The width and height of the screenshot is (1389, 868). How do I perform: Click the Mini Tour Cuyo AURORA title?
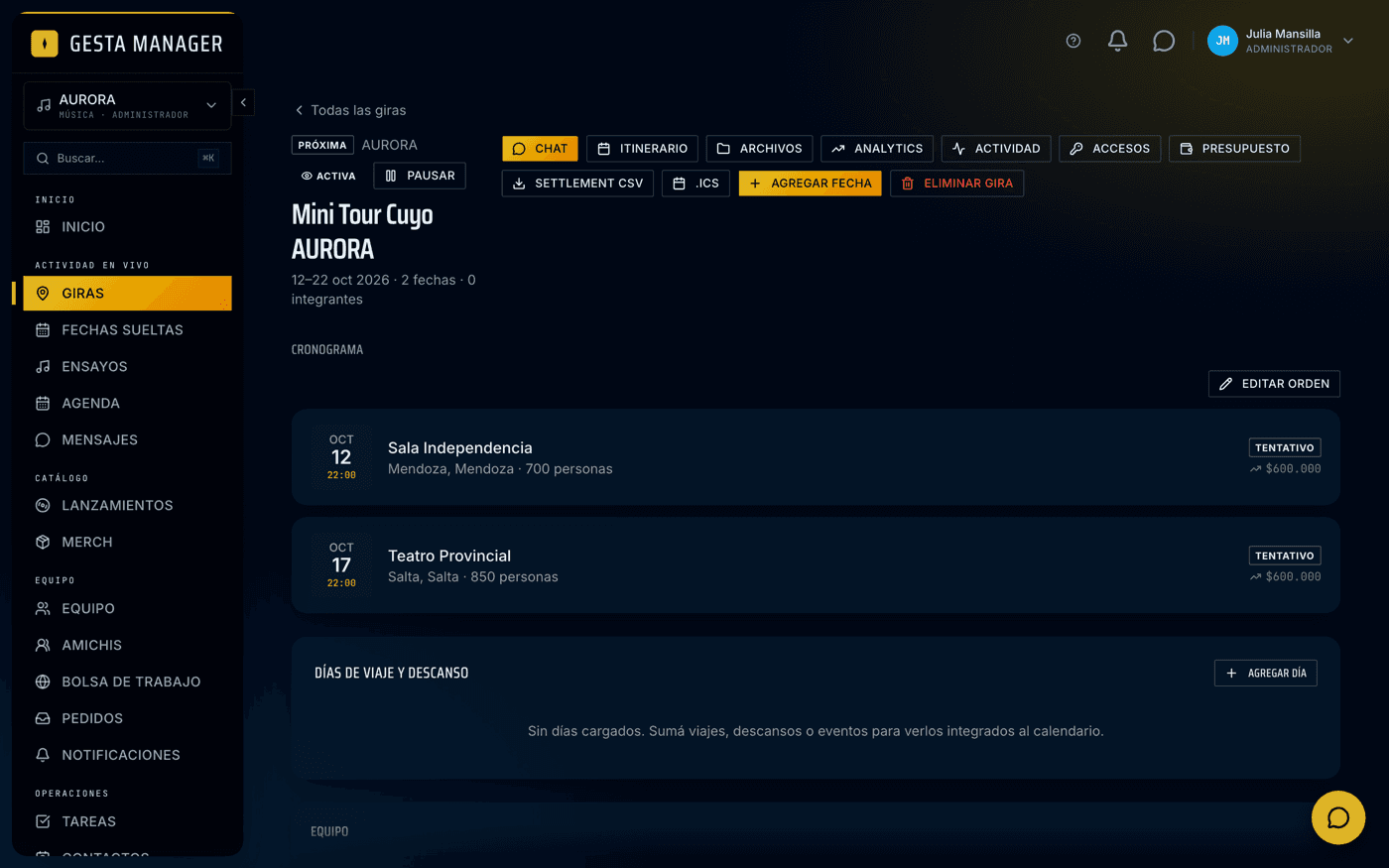click(362, 231)
